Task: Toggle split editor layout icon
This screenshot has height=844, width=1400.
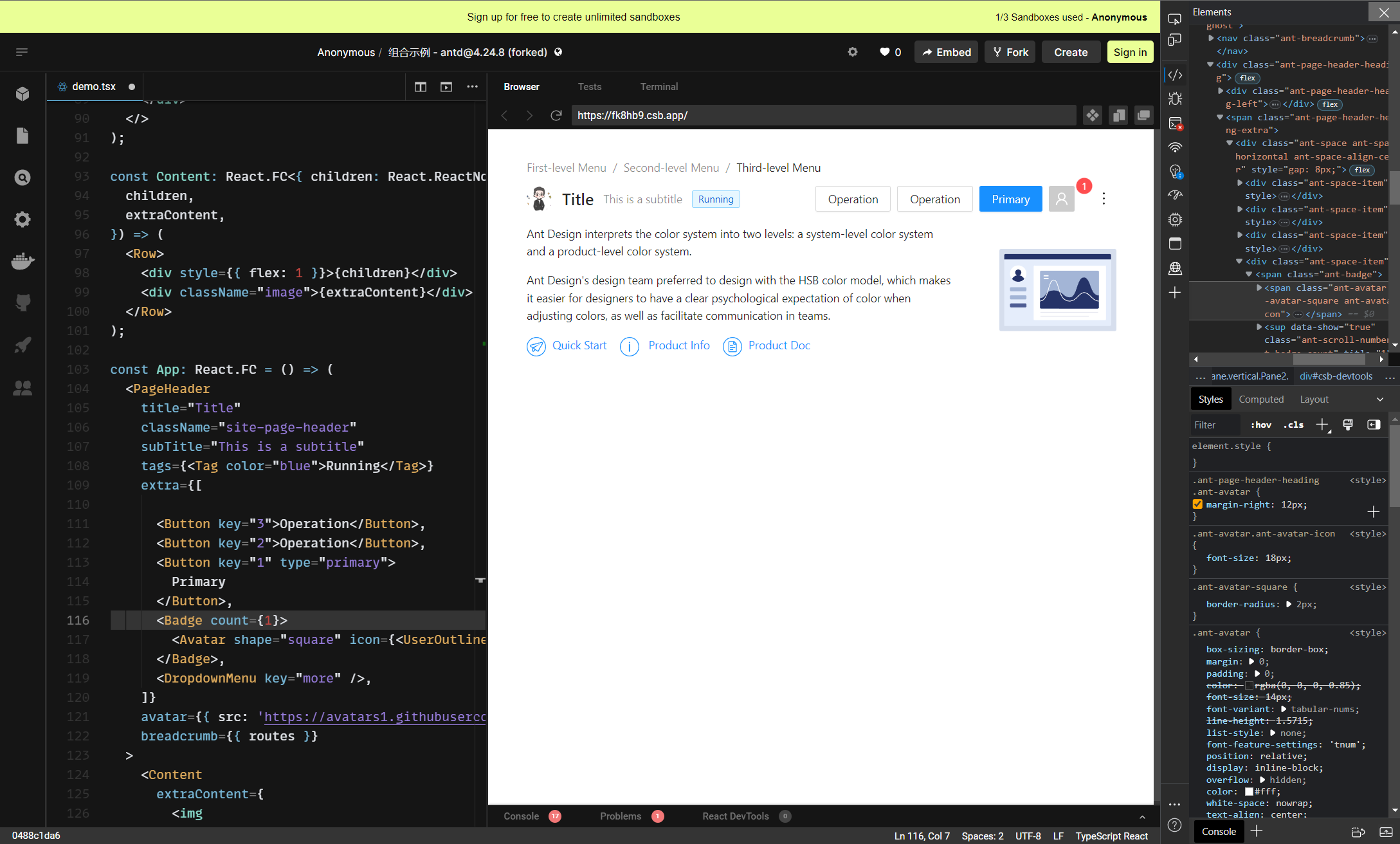Action: 421,87
